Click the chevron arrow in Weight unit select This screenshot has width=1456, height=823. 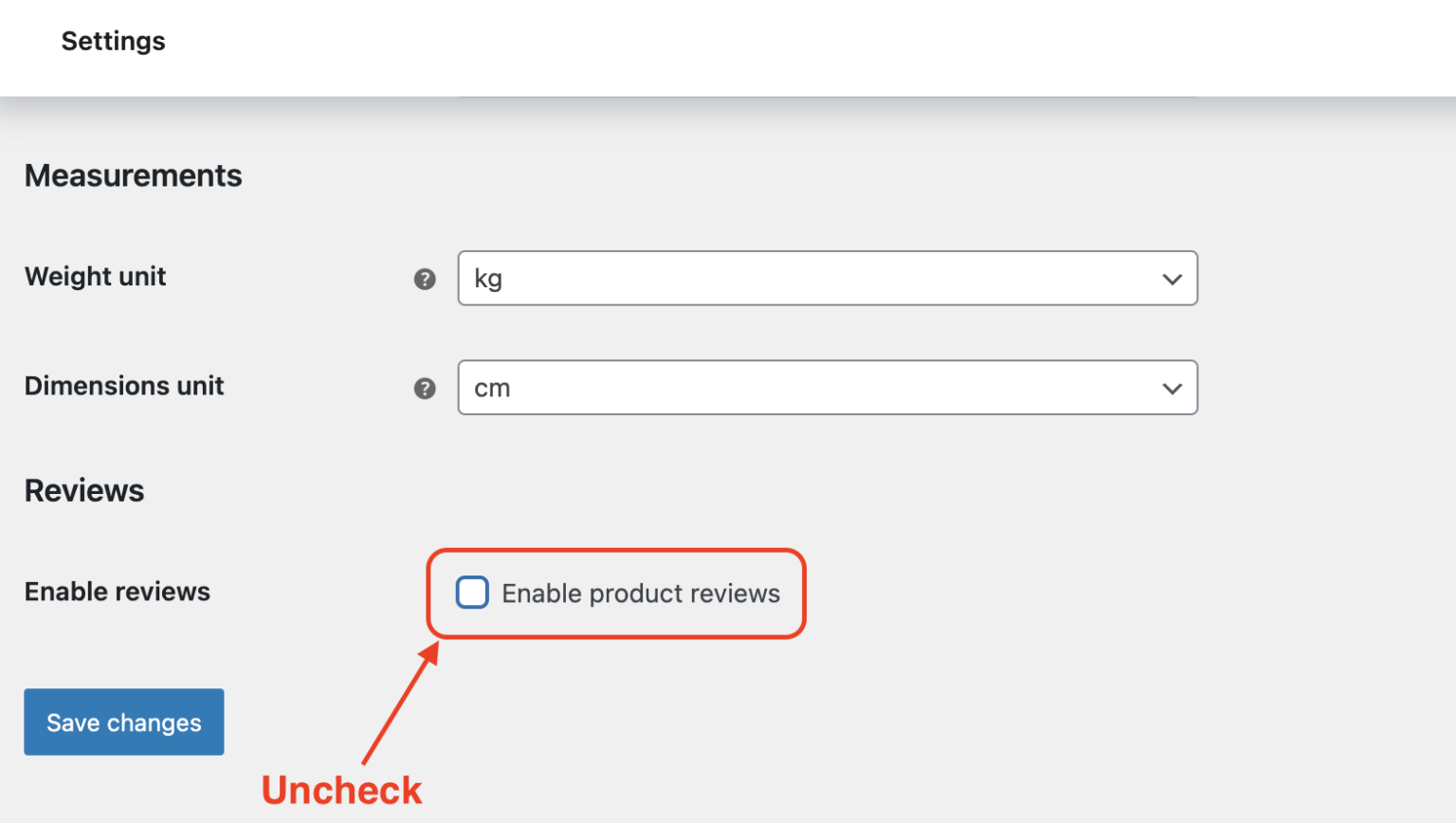(1172, 280)
